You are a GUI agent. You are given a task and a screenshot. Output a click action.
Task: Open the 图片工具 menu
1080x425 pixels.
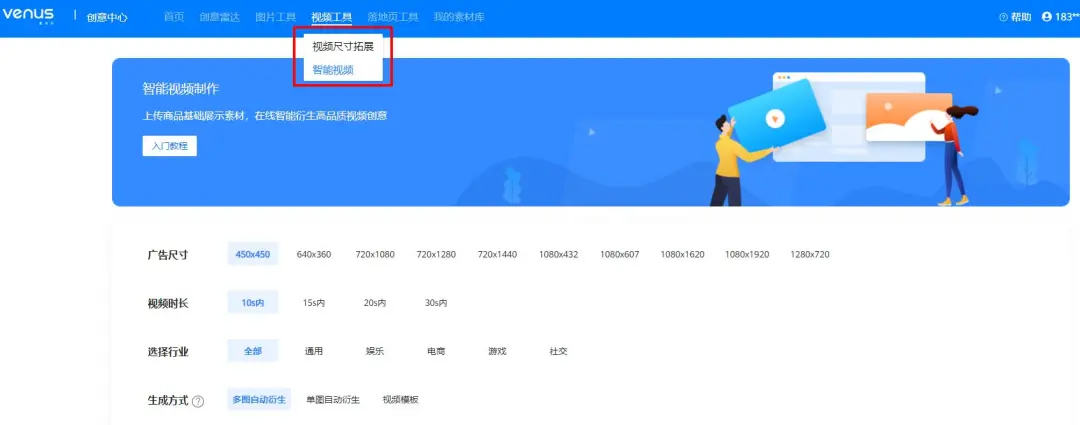point(276,17)
